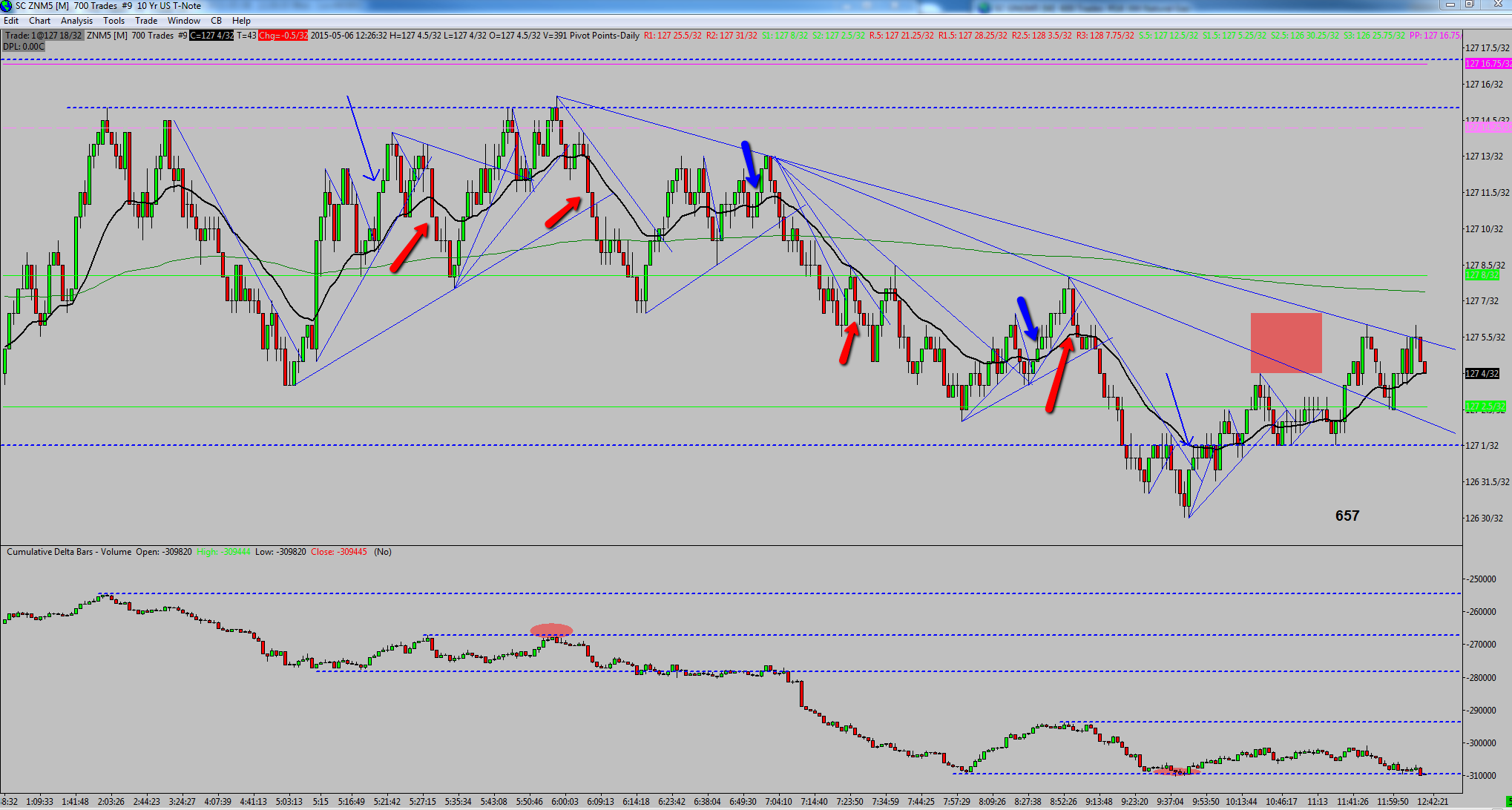
Task: Click the 'Cumulative Delta Bars - Volume' study title
Action: click(x=69, y=552)
